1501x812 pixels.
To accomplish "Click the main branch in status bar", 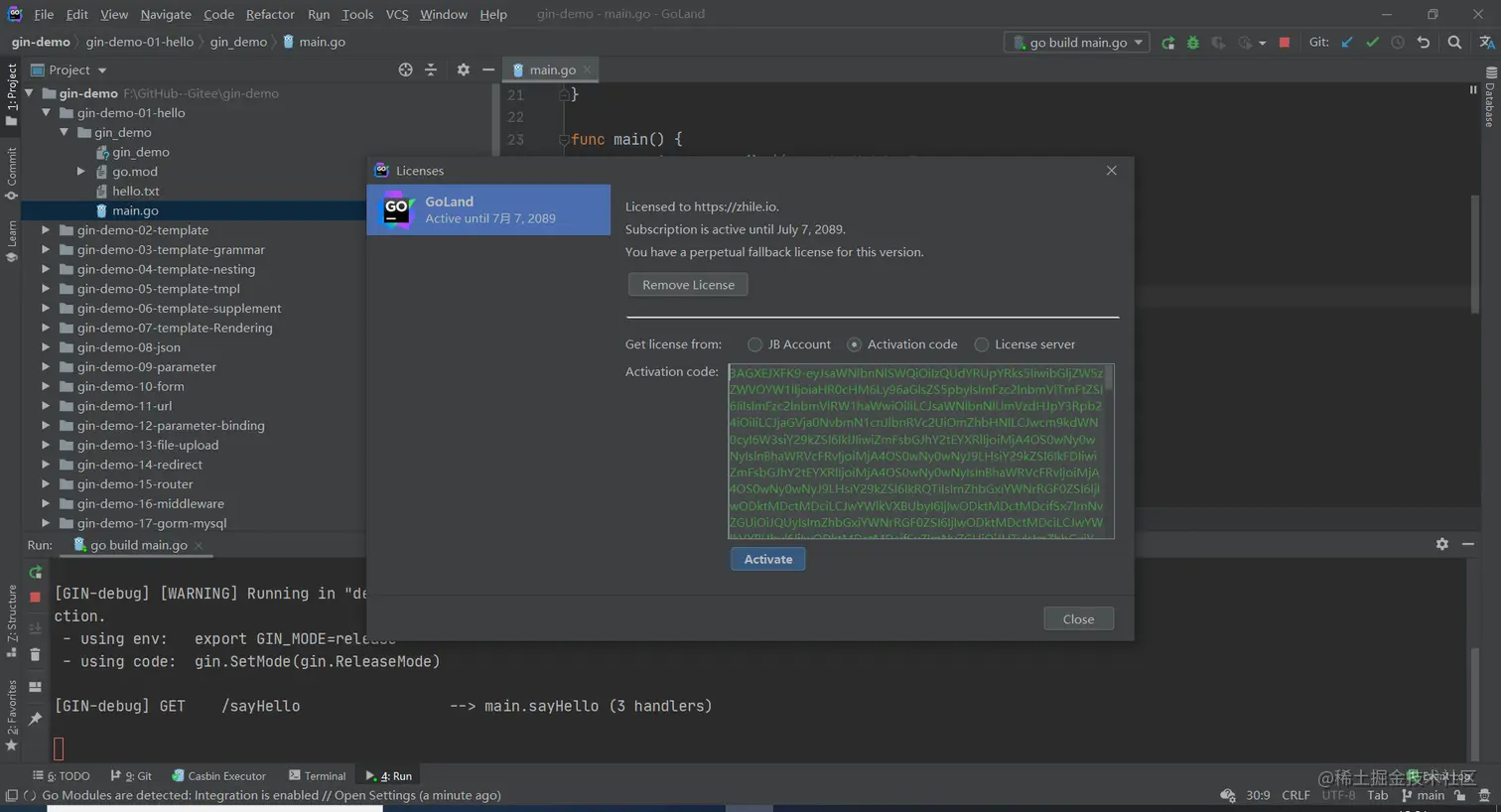I will (x=1424, y=795).
